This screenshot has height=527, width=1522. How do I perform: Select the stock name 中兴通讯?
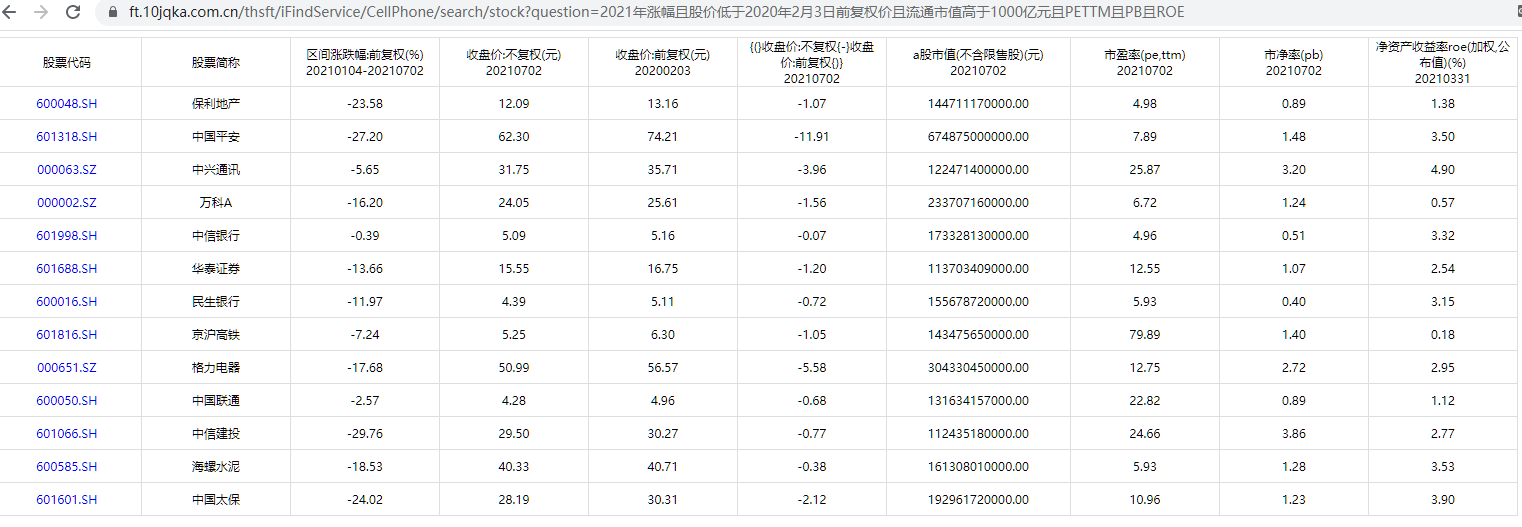(216, 170)
